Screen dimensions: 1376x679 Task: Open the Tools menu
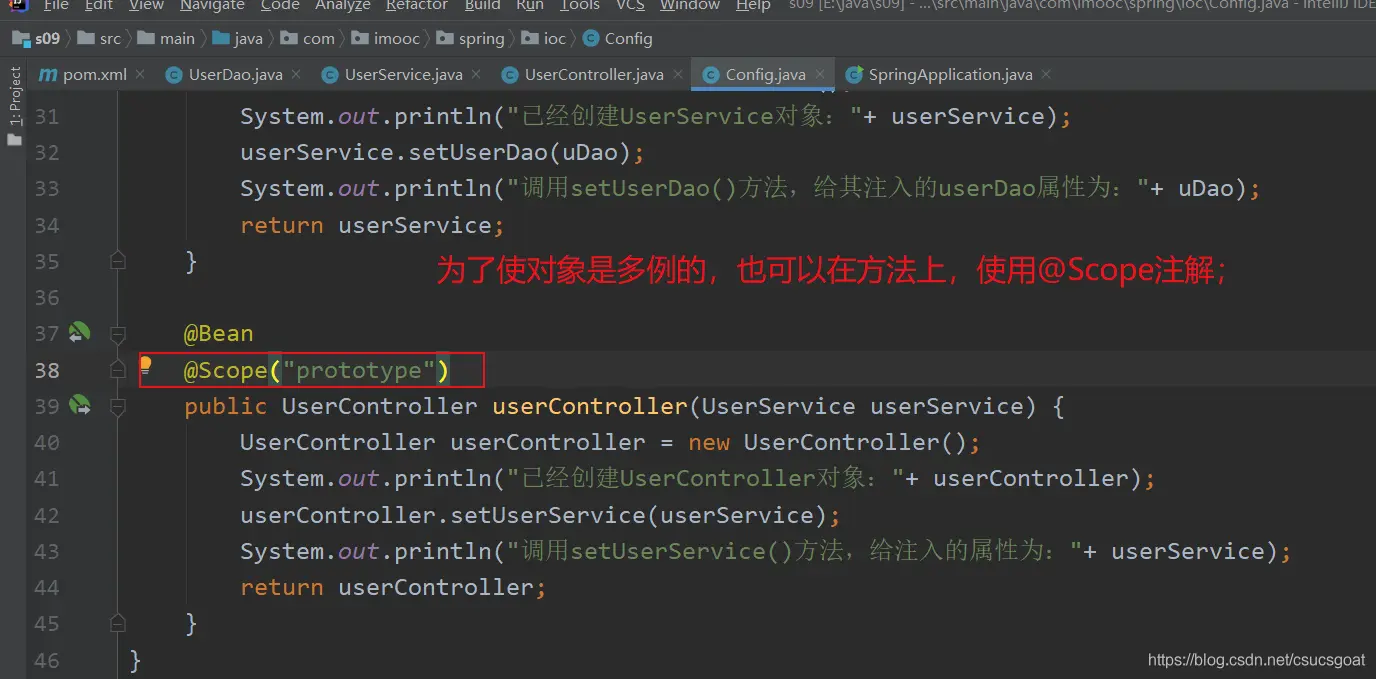tap(580, 5)
